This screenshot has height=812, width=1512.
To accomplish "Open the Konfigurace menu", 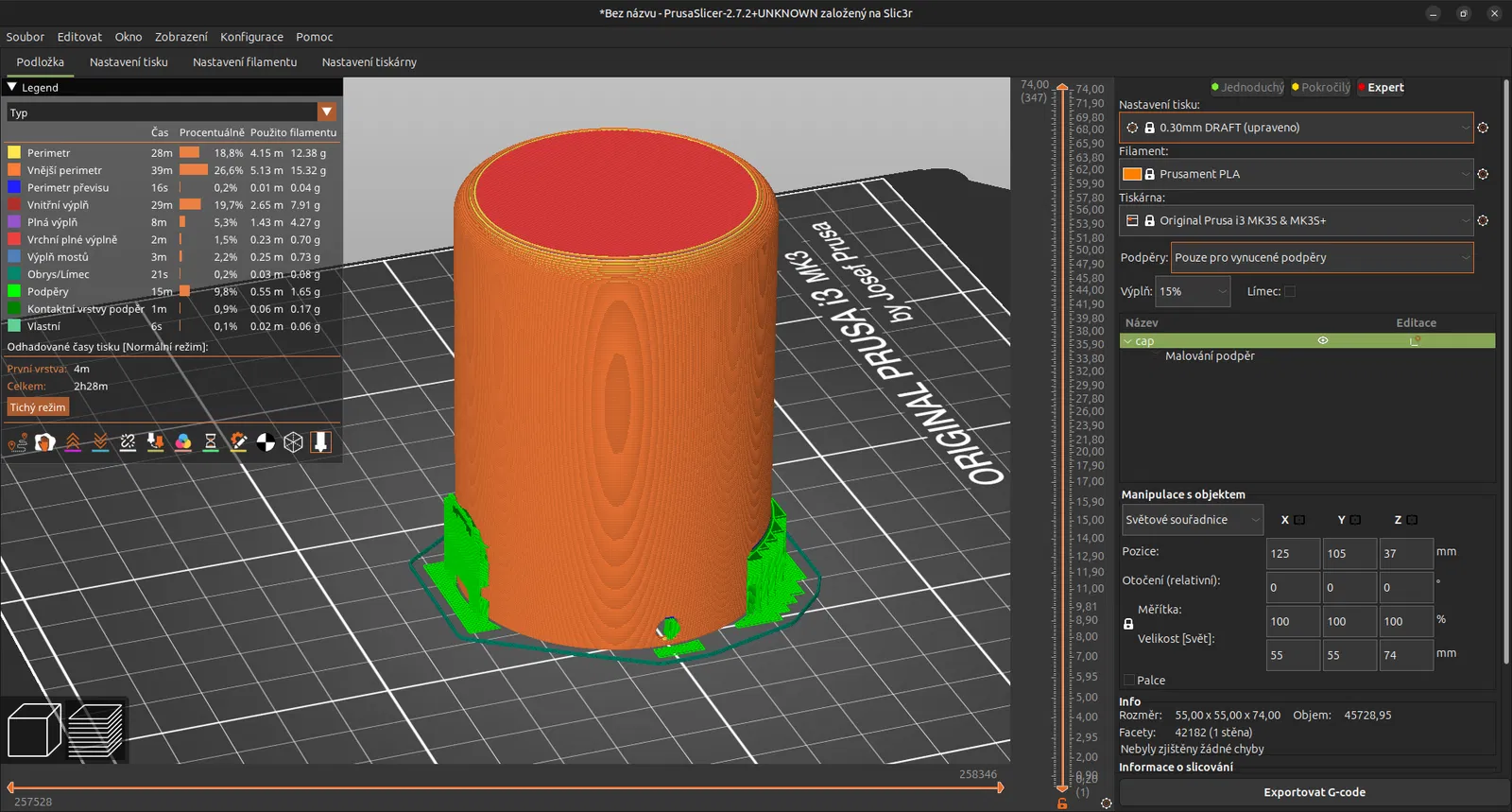I will coord(251,37).
